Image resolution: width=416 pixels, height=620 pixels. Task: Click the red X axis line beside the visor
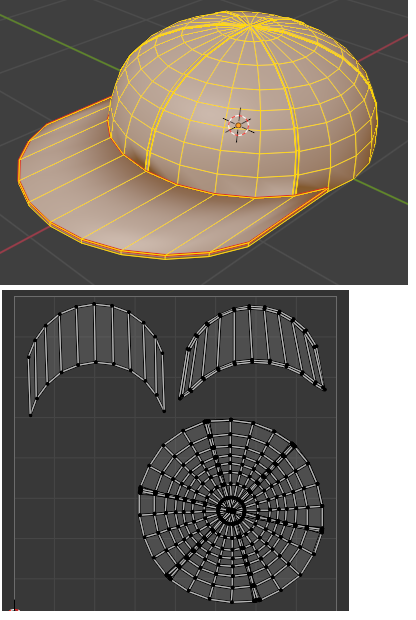point(25,241)
